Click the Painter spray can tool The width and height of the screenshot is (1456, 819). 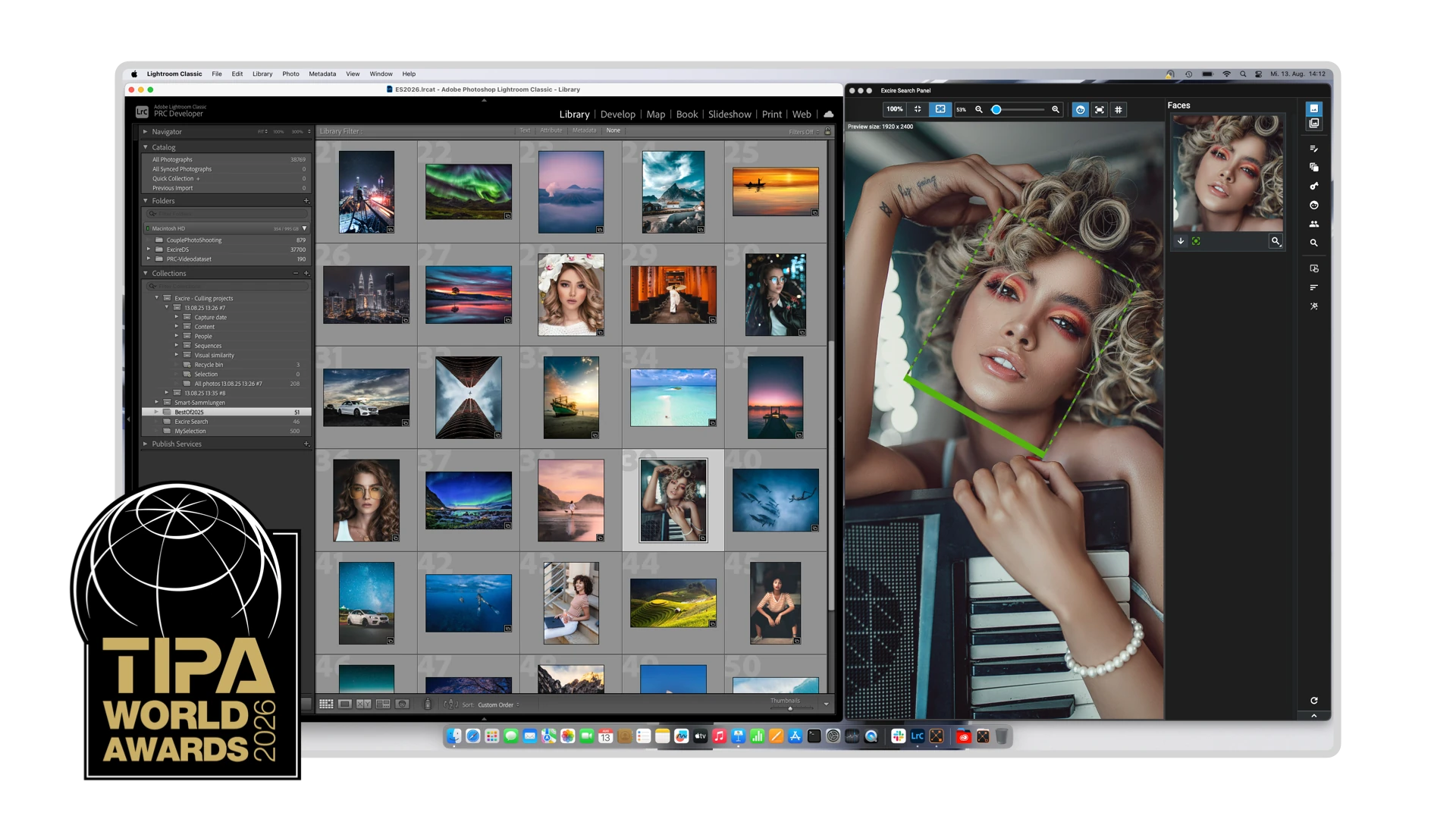pyautogui.click(x=427, y=704)
